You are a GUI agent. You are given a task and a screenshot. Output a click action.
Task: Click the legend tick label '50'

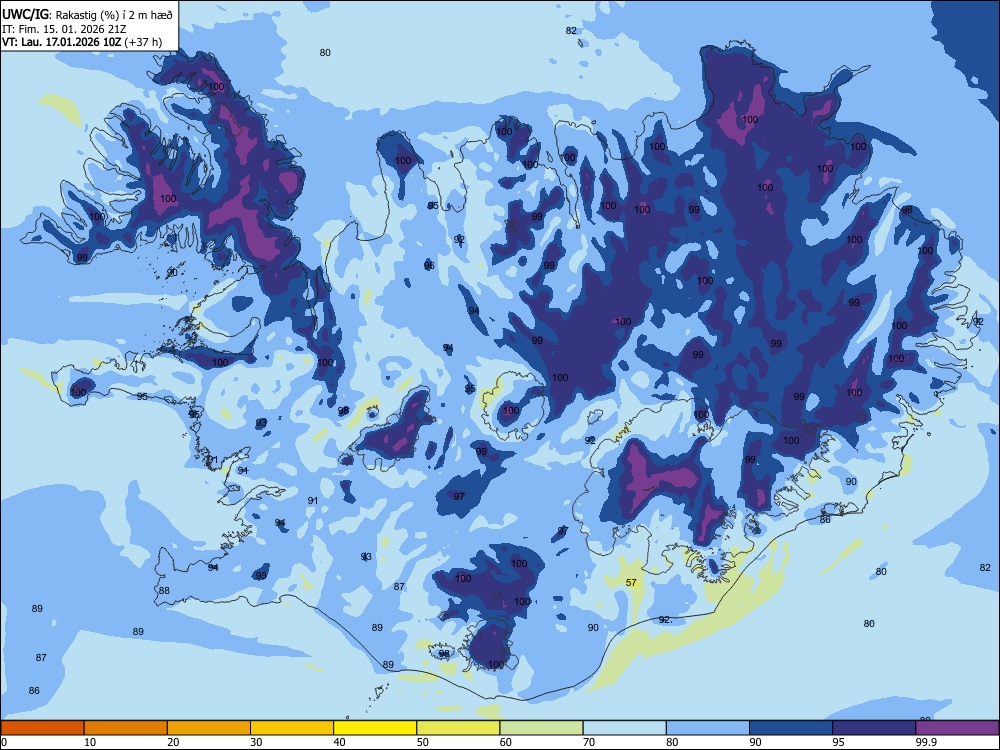click(423, 742)
